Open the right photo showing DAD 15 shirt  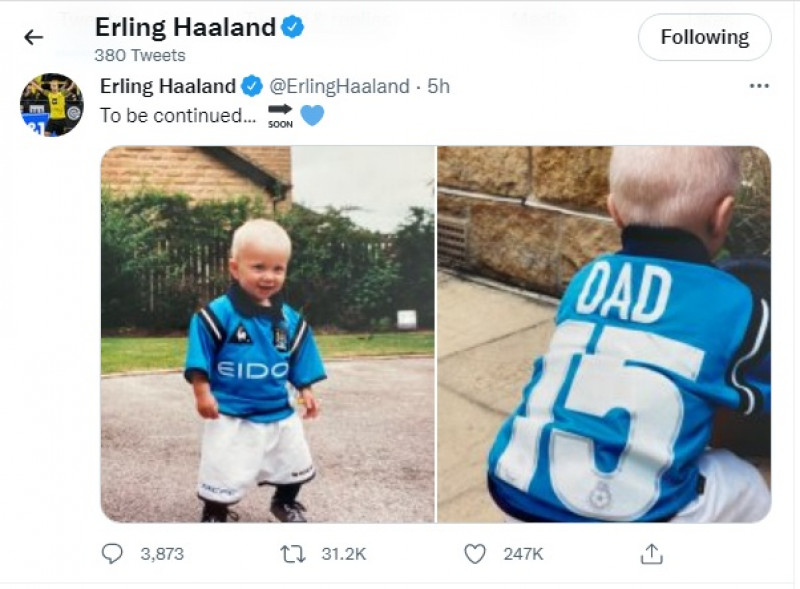click(x=604, y=334)
